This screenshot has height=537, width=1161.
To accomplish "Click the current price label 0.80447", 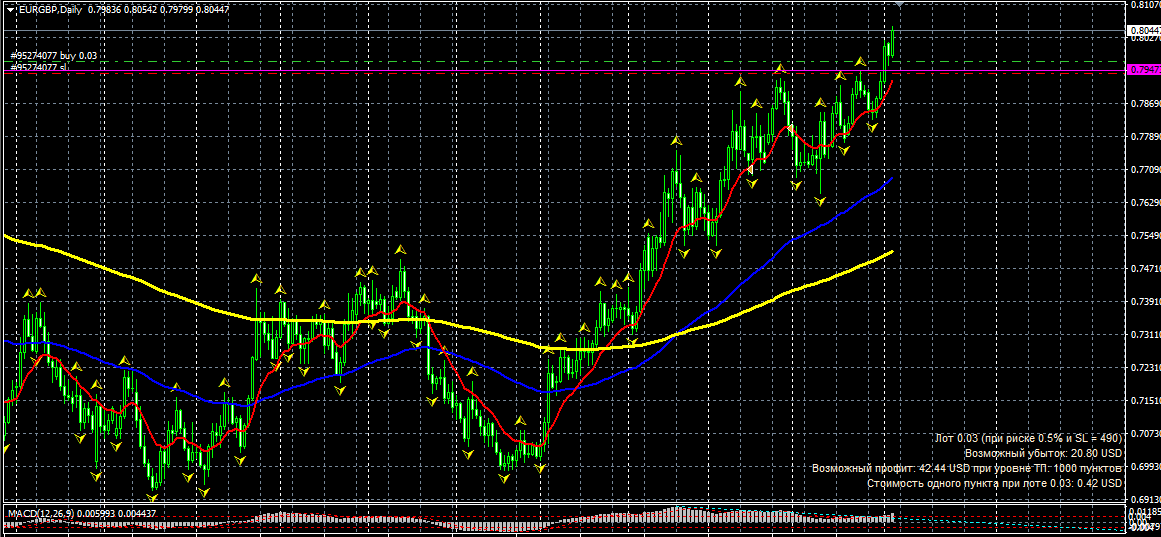I will [x=1143, y=30].
